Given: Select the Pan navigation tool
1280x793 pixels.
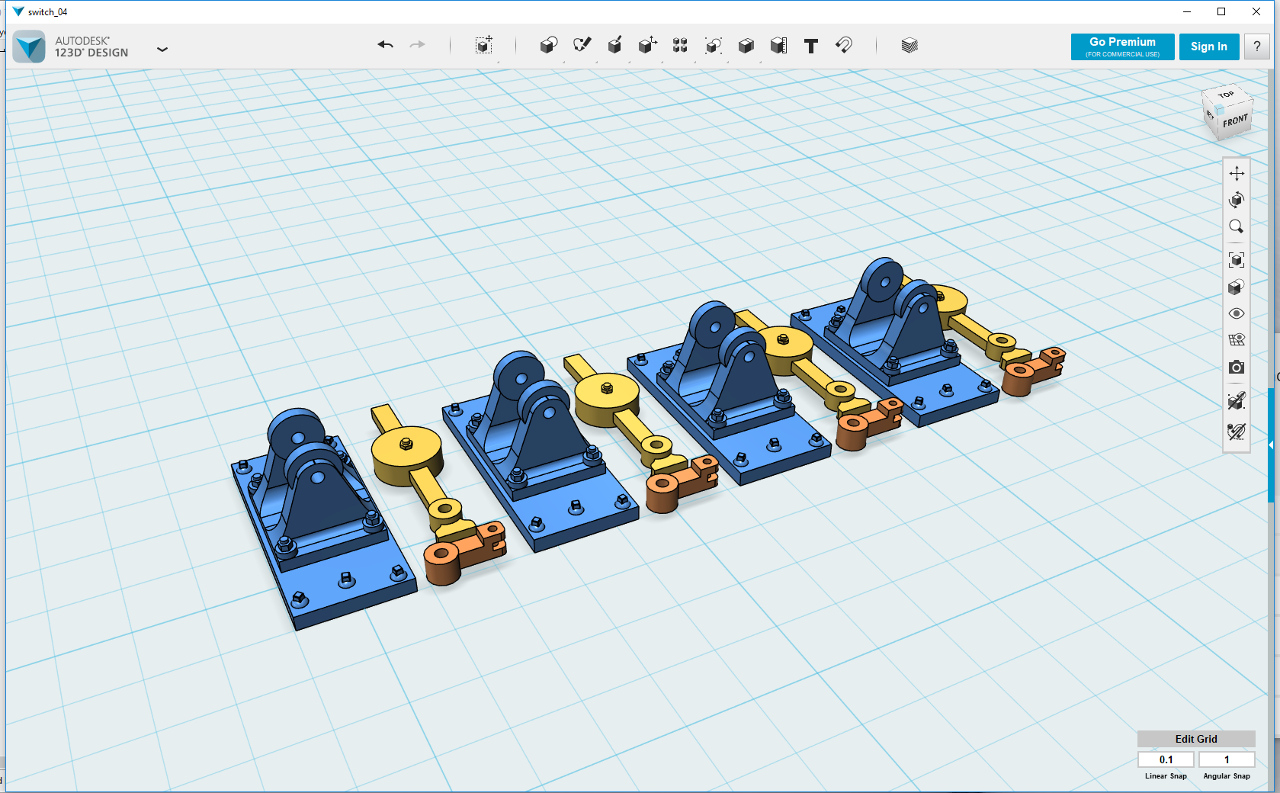Looking at the screenshot, I should [x=1237, y=173].
